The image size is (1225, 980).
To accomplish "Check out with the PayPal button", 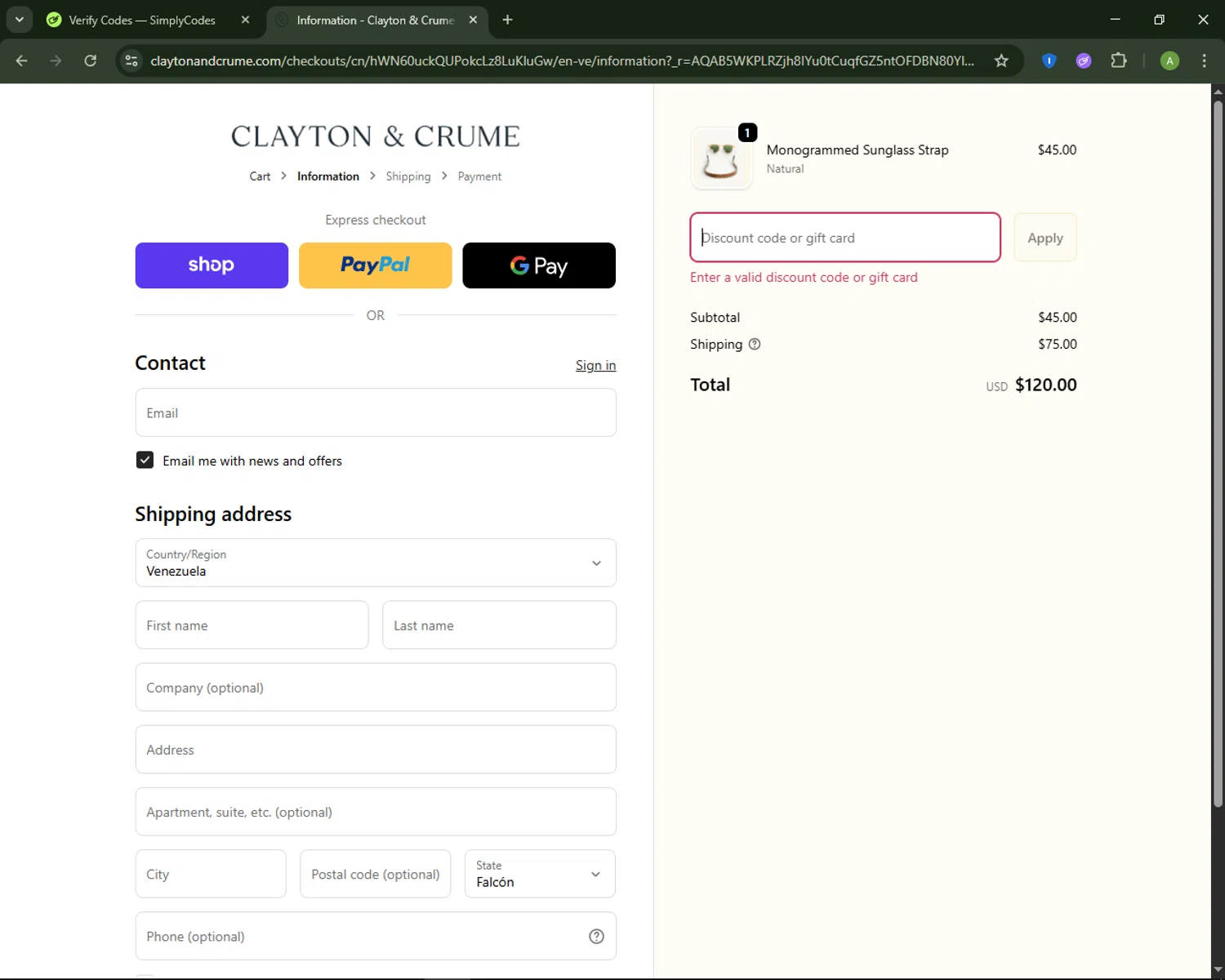I will coord(376,265).
